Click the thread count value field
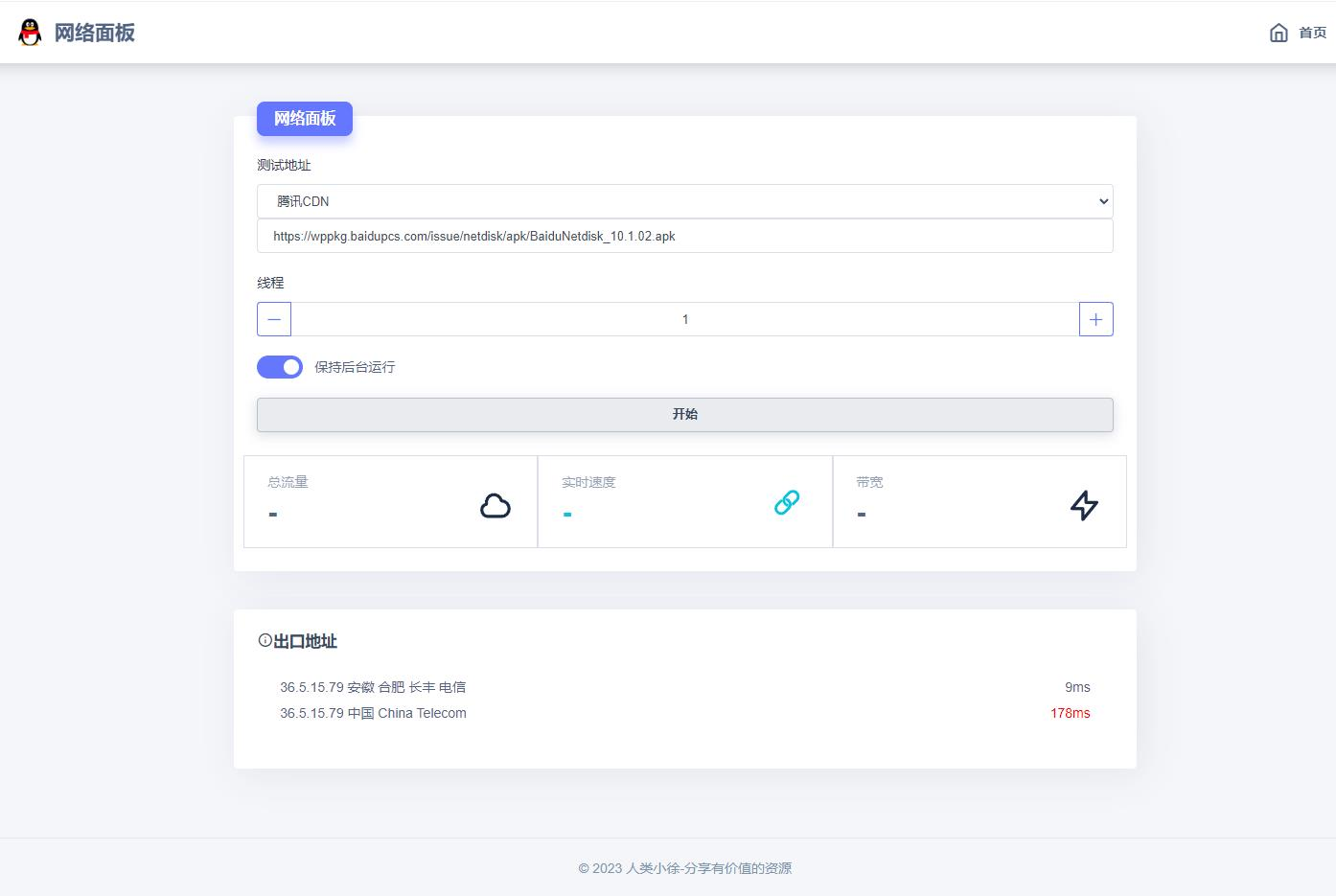Viewport: 1336px width, 896px height. (685, 319)
